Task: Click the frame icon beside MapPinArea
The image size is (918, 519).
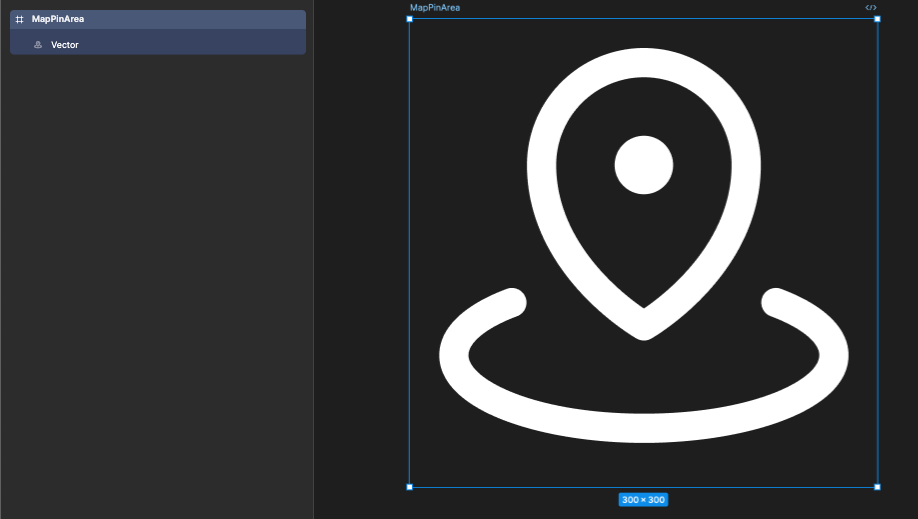Action: pos(19,19)
